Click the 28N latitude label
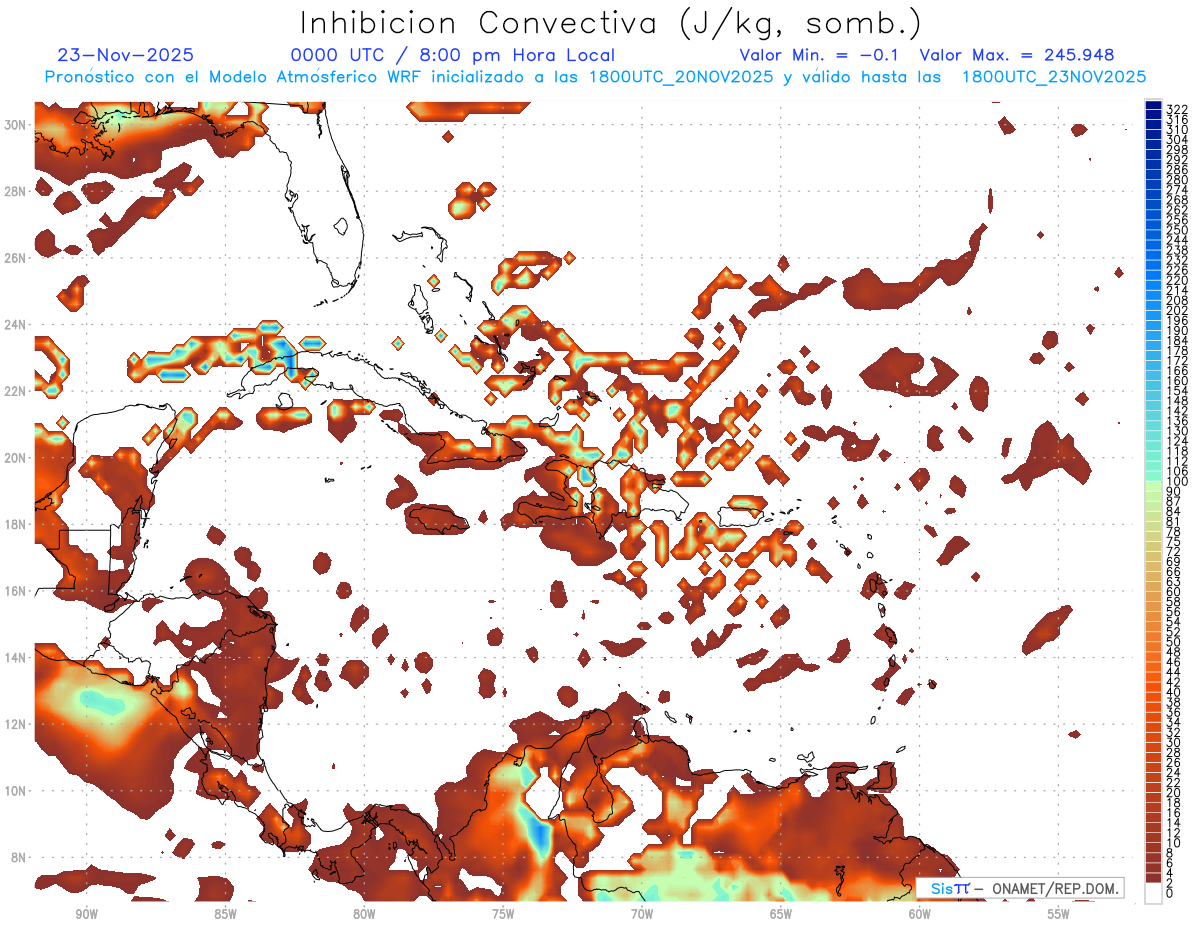Viewport: 1200px width, 927px height. [16, 191]
